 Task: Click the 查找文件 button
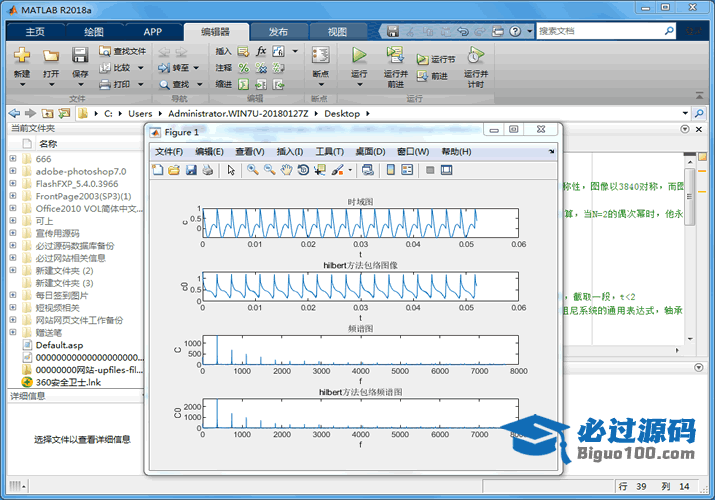123,51
